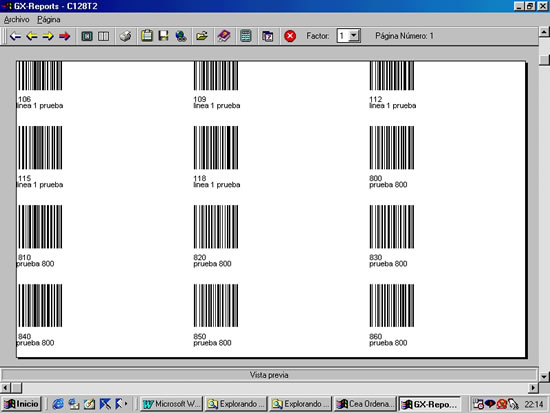This screenshot has width=550, height=413.
Task: Click 'prueba 800' under 840
Action: pyautogui.click(x=35, y=343)
